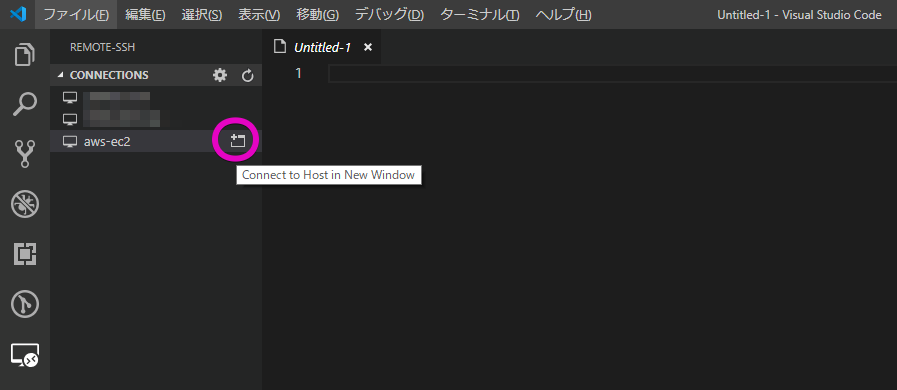Click the Untitled-1 file icon in tab
This screenshot has height=390, width=897.
(x=280, y=47)
